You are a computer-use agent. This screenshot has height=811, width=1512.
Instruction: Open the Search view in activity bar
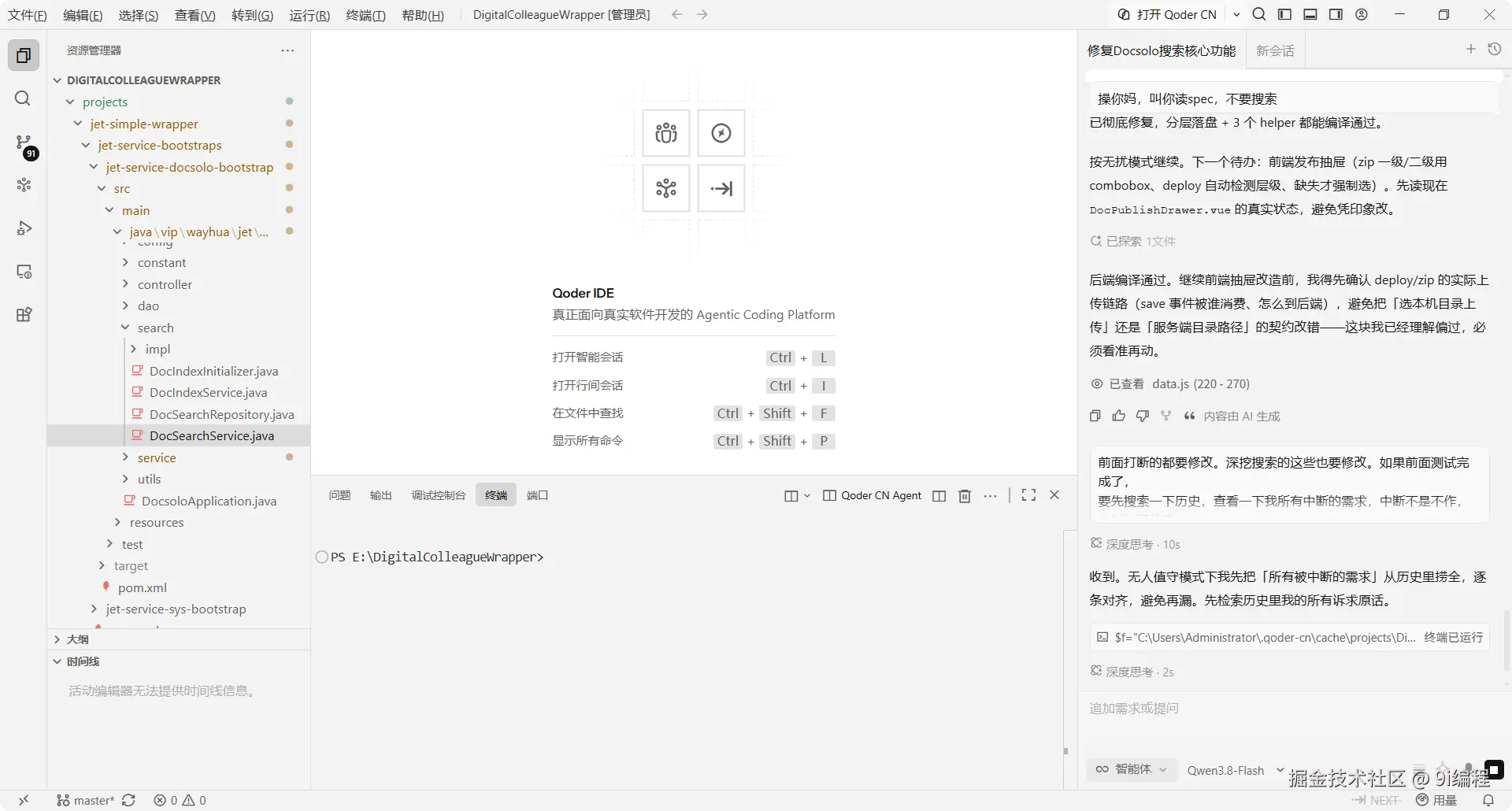pos(24,98)
